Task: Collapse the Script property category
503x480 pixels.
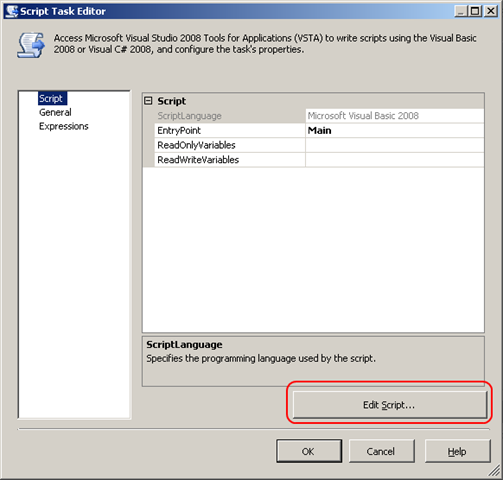Action: (x=148, y=101)
